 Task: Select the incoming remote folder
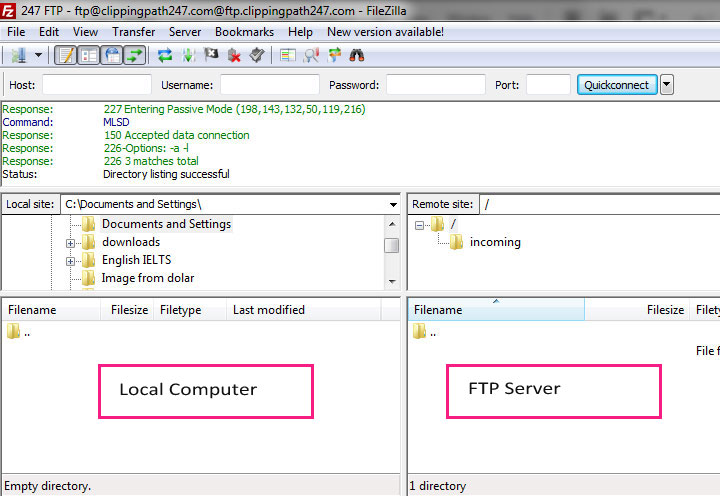(495, 242)
